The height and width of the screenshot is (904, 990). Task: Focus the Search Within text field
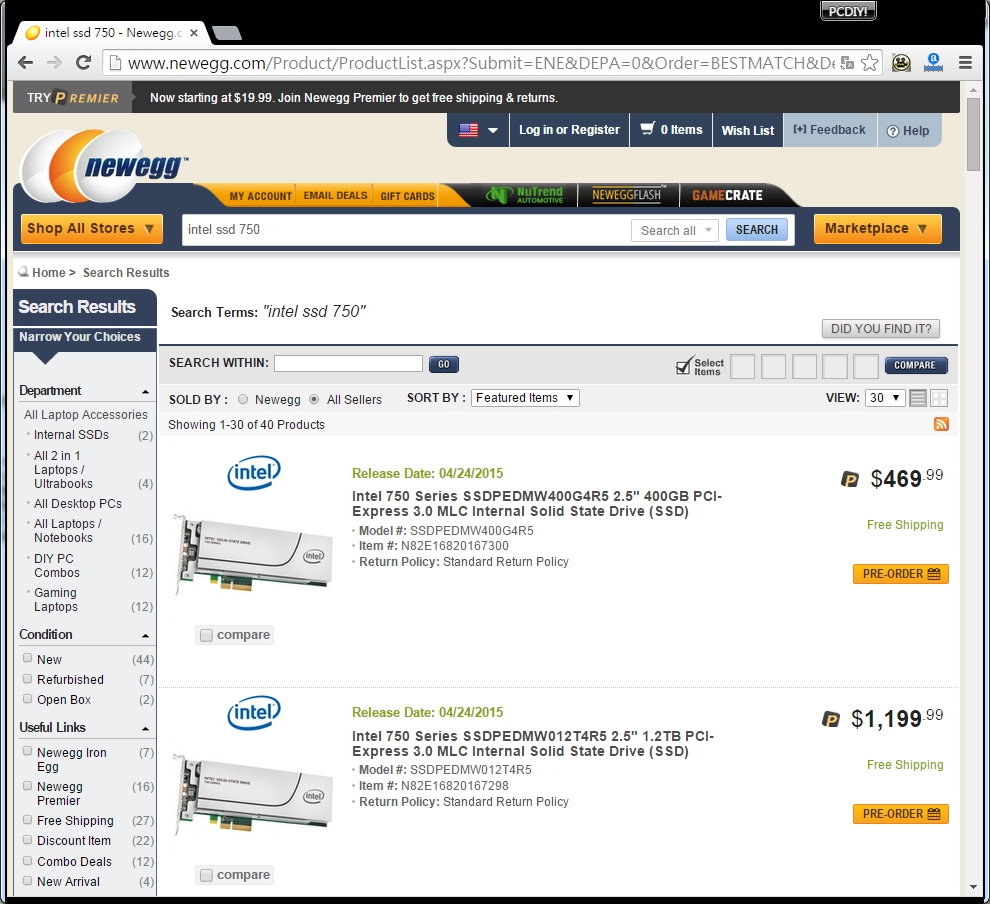click(349, 363)
